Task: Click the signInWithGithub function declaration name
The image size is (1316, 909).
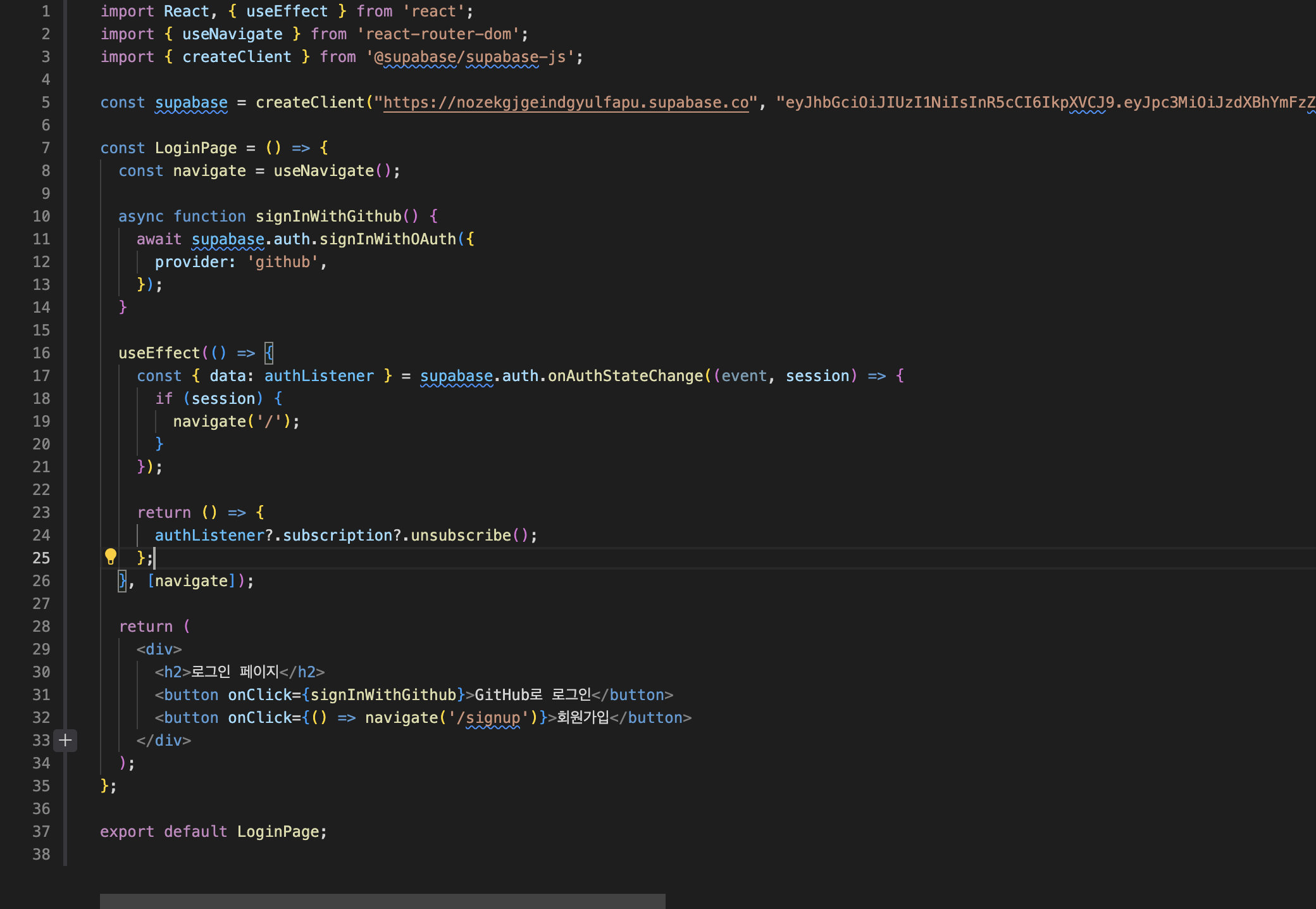Action: tap(328, 216)
